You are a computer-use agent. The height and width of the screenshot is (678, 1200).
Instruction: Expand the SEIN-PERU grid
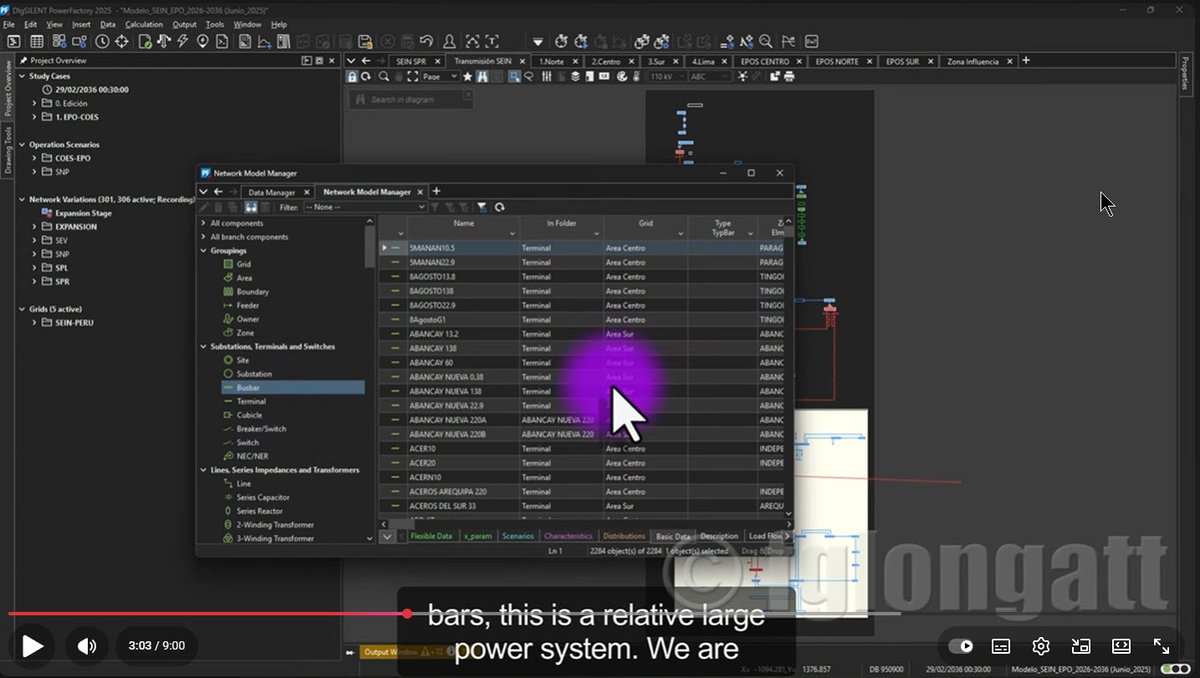34,323
